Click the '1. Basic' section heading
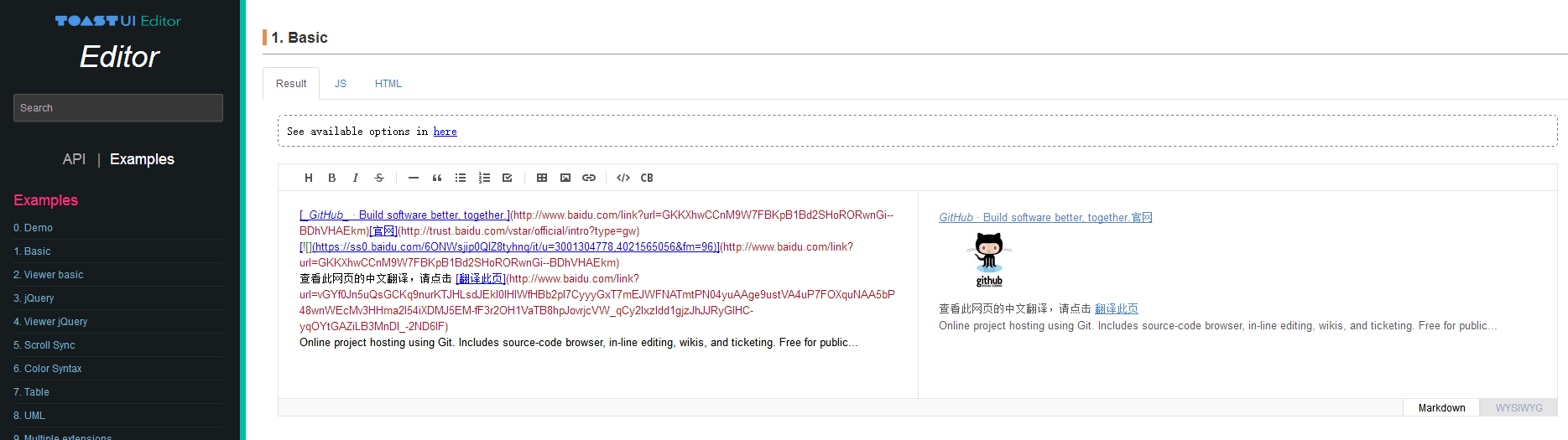 (300, 38)
